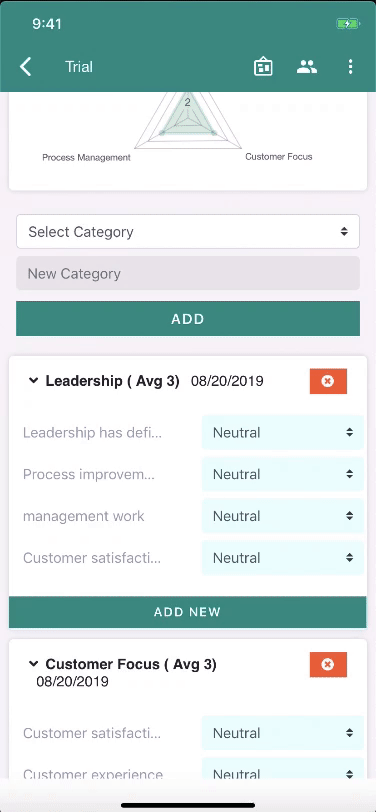Open the Select Category dropdown
Viewport: 376px width, 812px height.
point(187,231)
